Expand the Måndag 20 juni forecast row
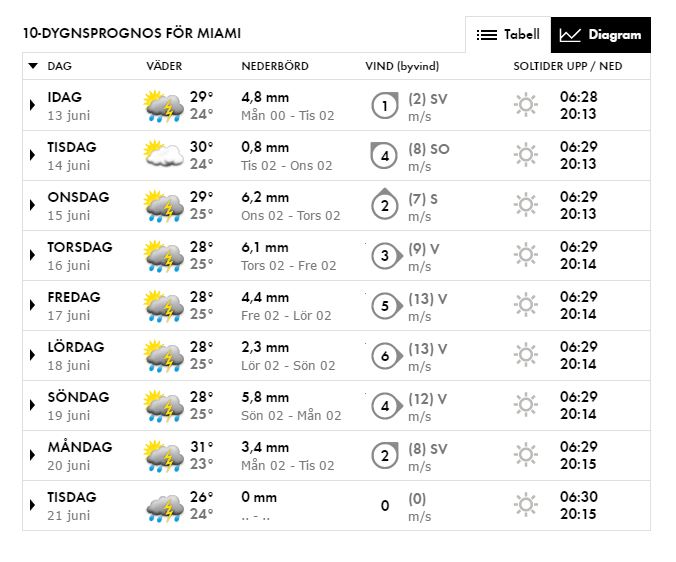This screenshot has height=562, width=676. click(x=33, y=455)
